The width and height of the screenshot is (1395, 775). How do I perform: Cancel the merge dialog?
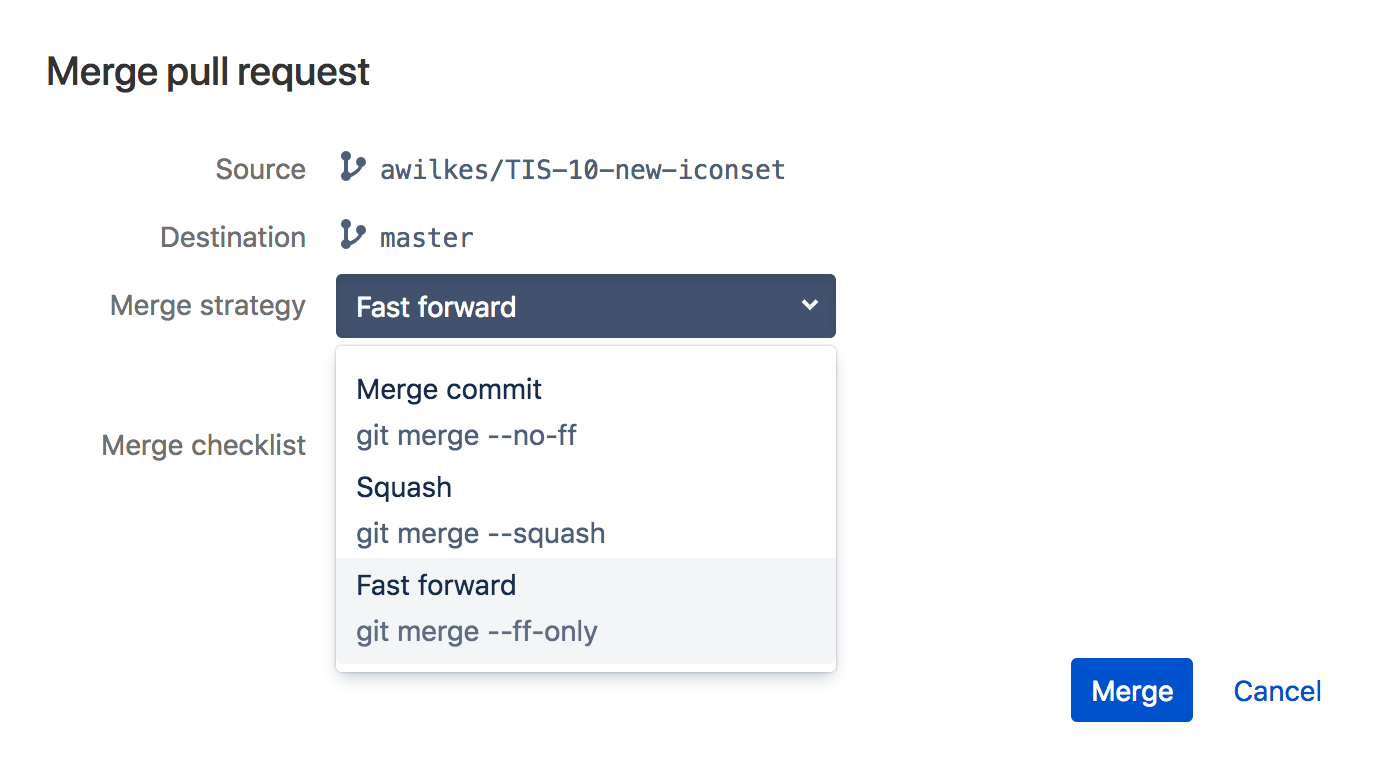point(1277,691)
